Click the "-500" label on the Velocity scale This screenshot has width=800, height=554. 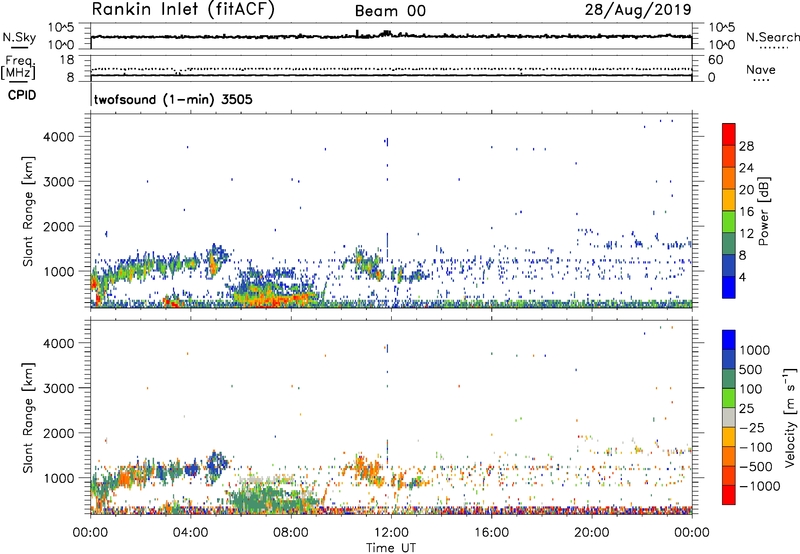755,467
